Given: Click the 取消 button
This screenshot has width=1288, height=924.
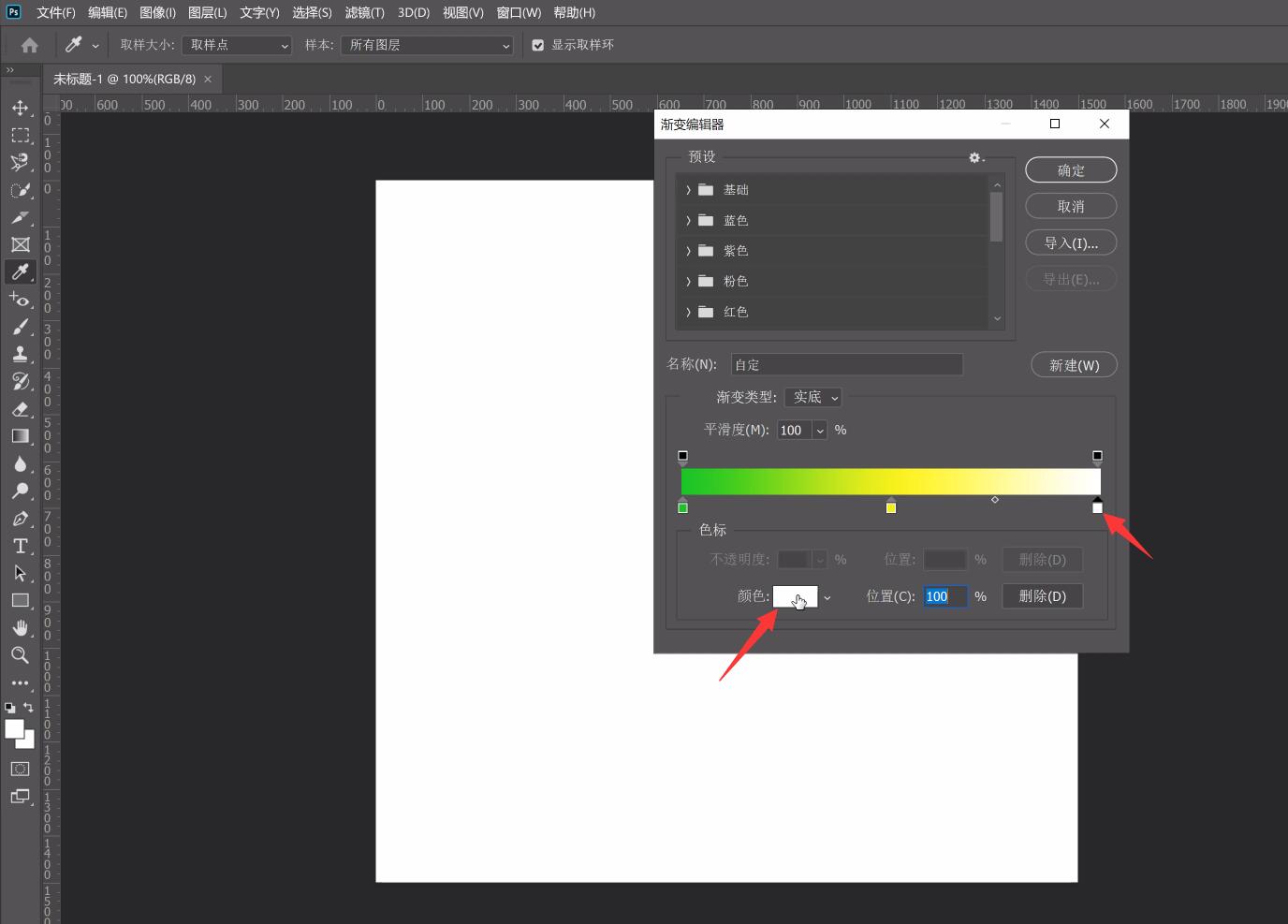Looking at the screenshot, I should 1071,207.
